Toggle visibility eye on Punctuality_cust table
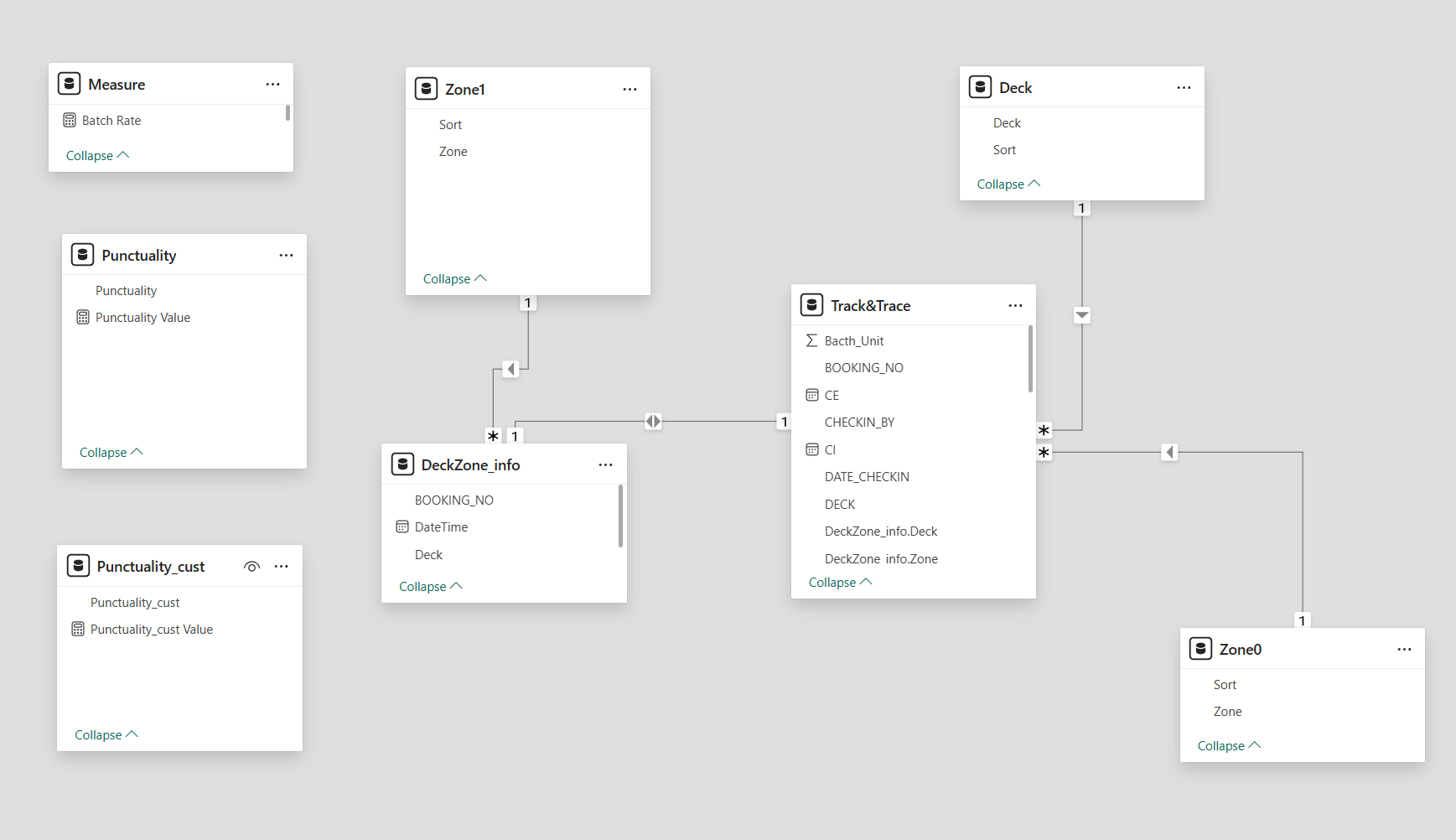1456x840 pixels. [x=251, y=567]
